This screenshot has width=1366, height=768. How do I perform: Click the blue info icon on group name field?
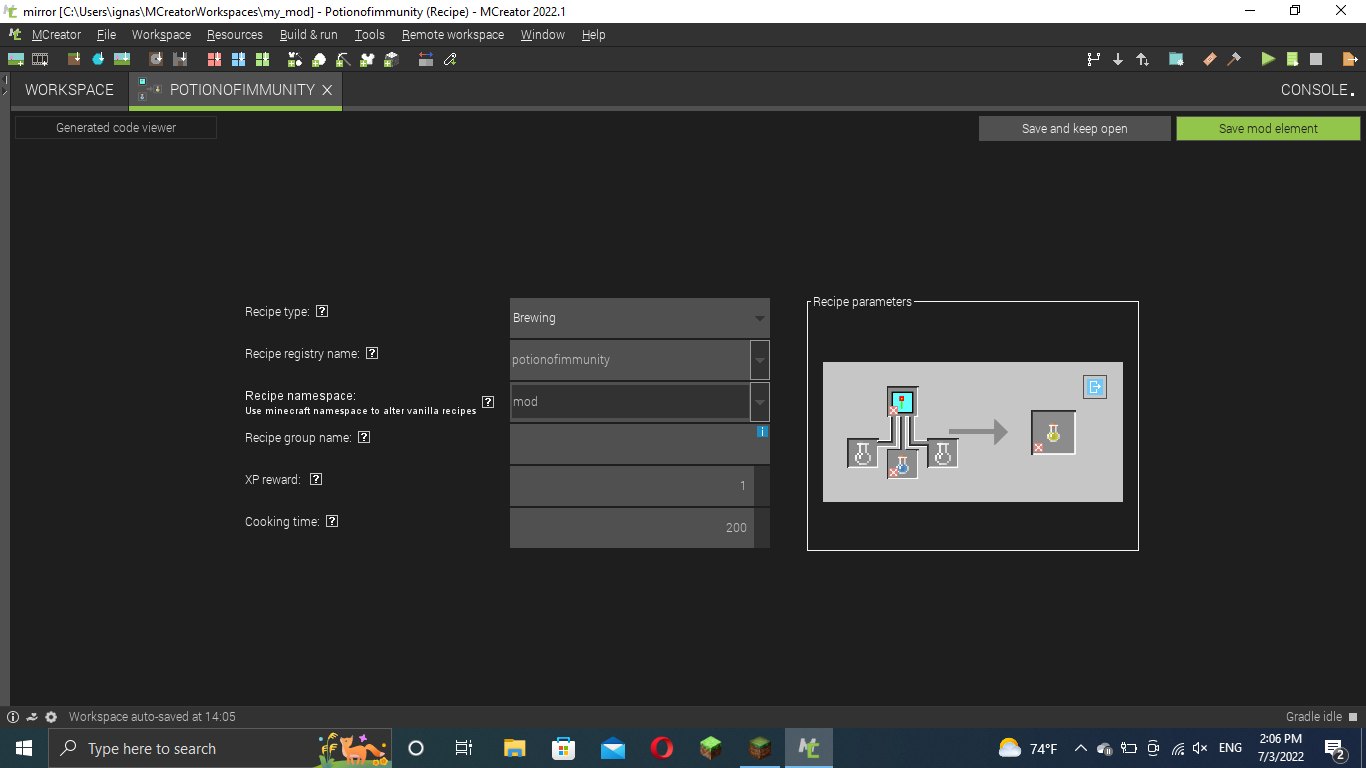coord(762,431)
